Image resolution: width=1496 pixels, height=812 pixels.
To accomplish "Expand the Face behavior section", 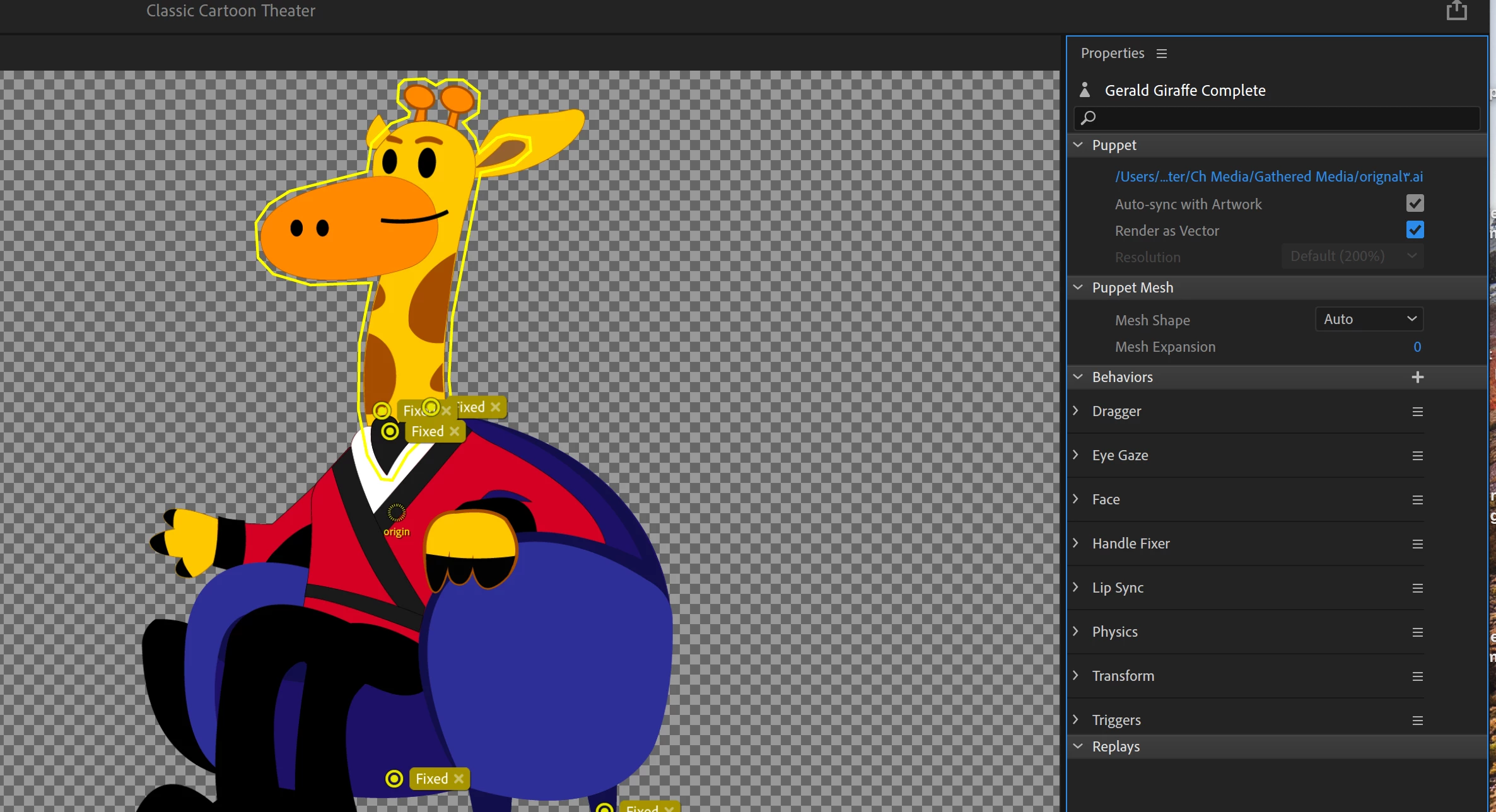I will (1076, 499).
